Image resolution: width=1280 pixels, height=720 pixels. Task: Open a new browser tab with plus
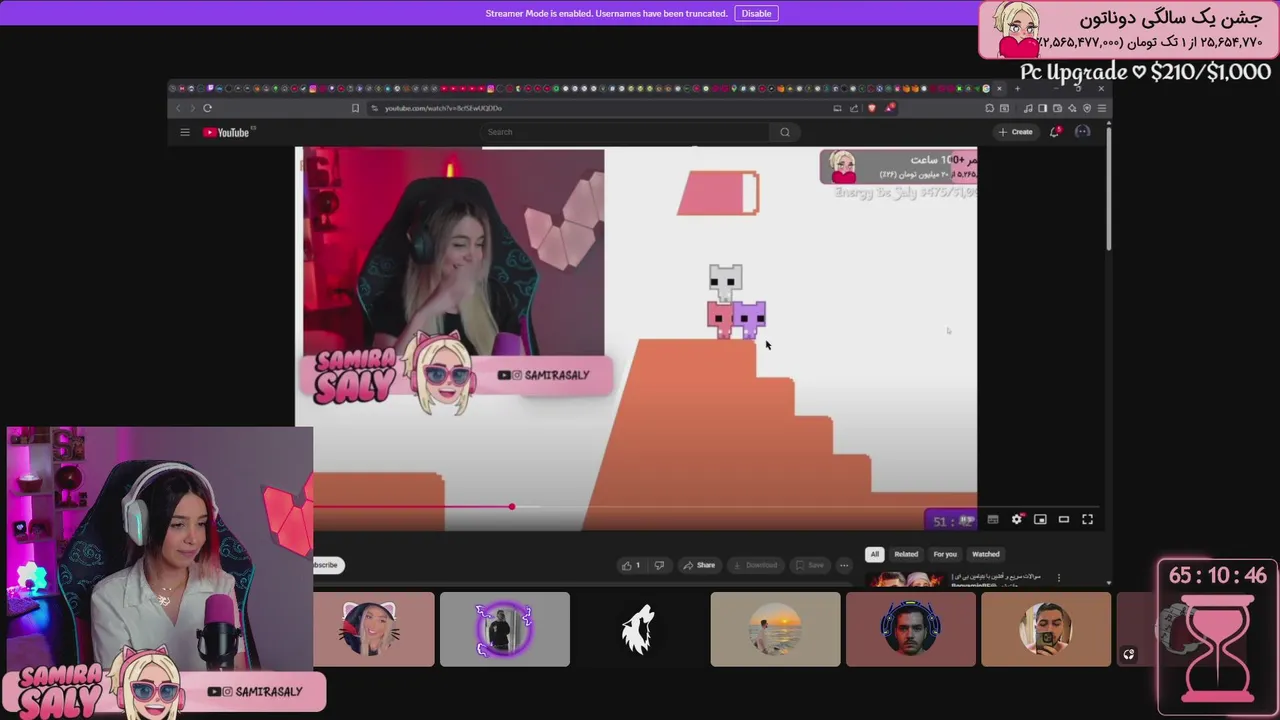[1017, 88]
